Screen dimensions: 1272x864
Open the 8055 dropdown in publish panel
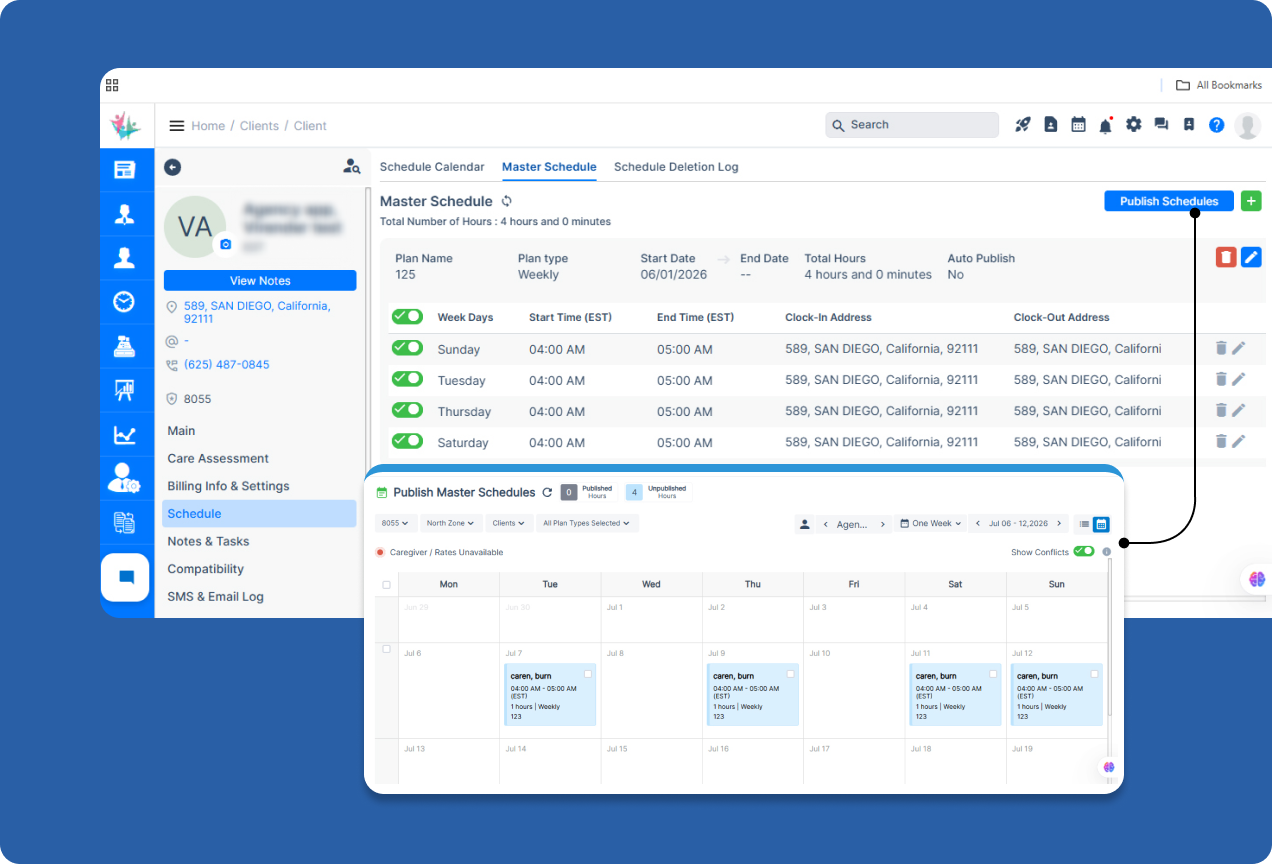click(x=395, y=523)
